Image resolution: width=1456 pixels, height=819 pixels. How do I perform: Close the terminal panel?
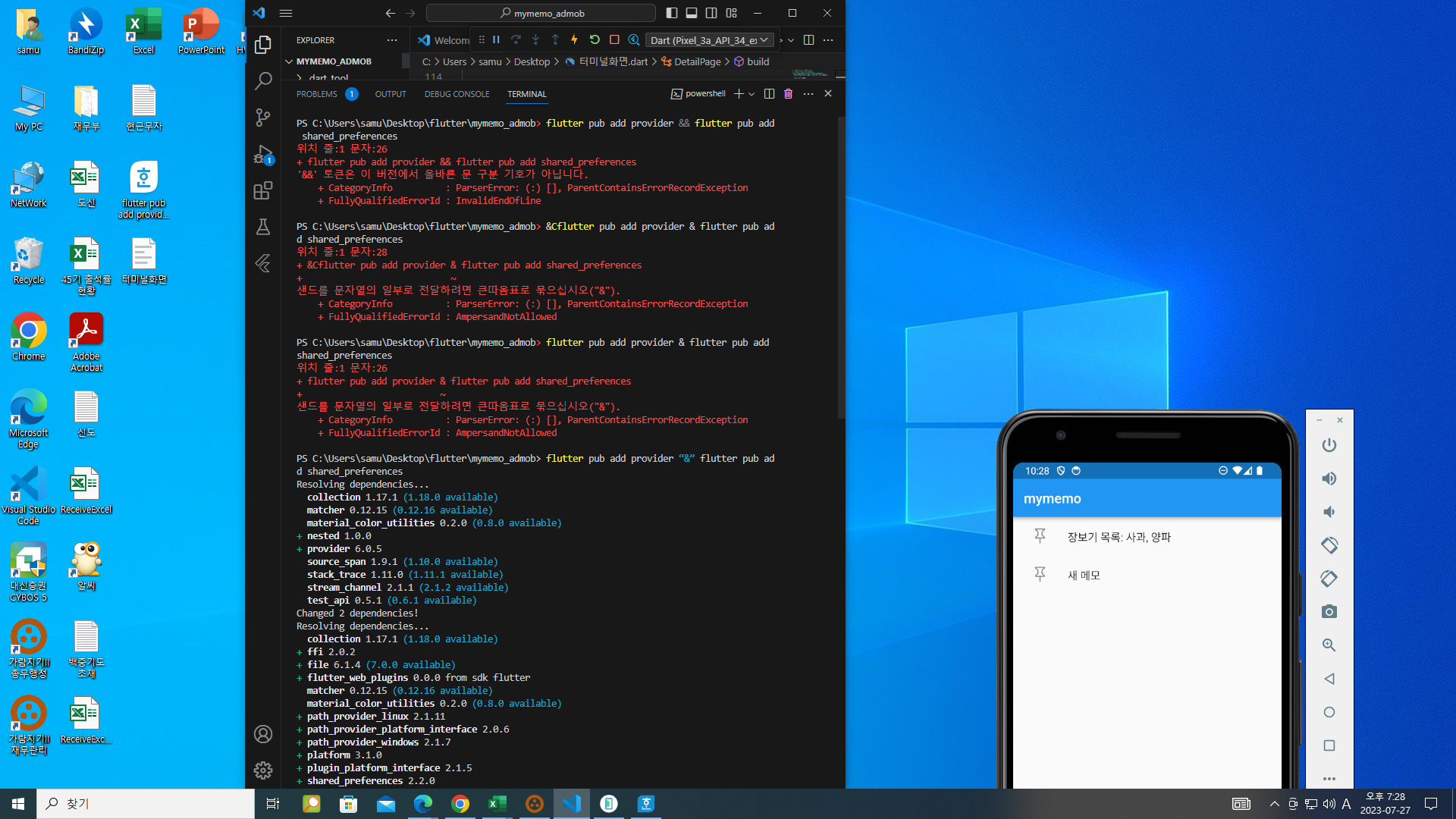click(828, 94)
